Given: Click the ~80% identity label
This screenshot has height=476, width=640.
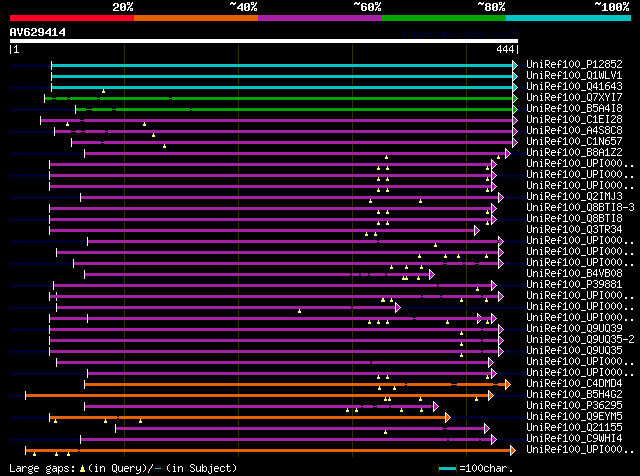Looking at the screenshot, I should click(491, 7).
